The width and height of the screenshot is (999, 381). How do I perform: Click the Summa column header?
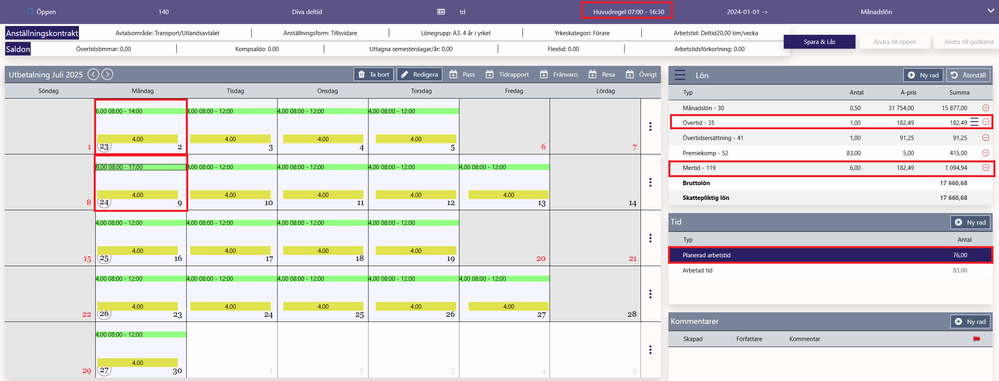pos(958,92)
